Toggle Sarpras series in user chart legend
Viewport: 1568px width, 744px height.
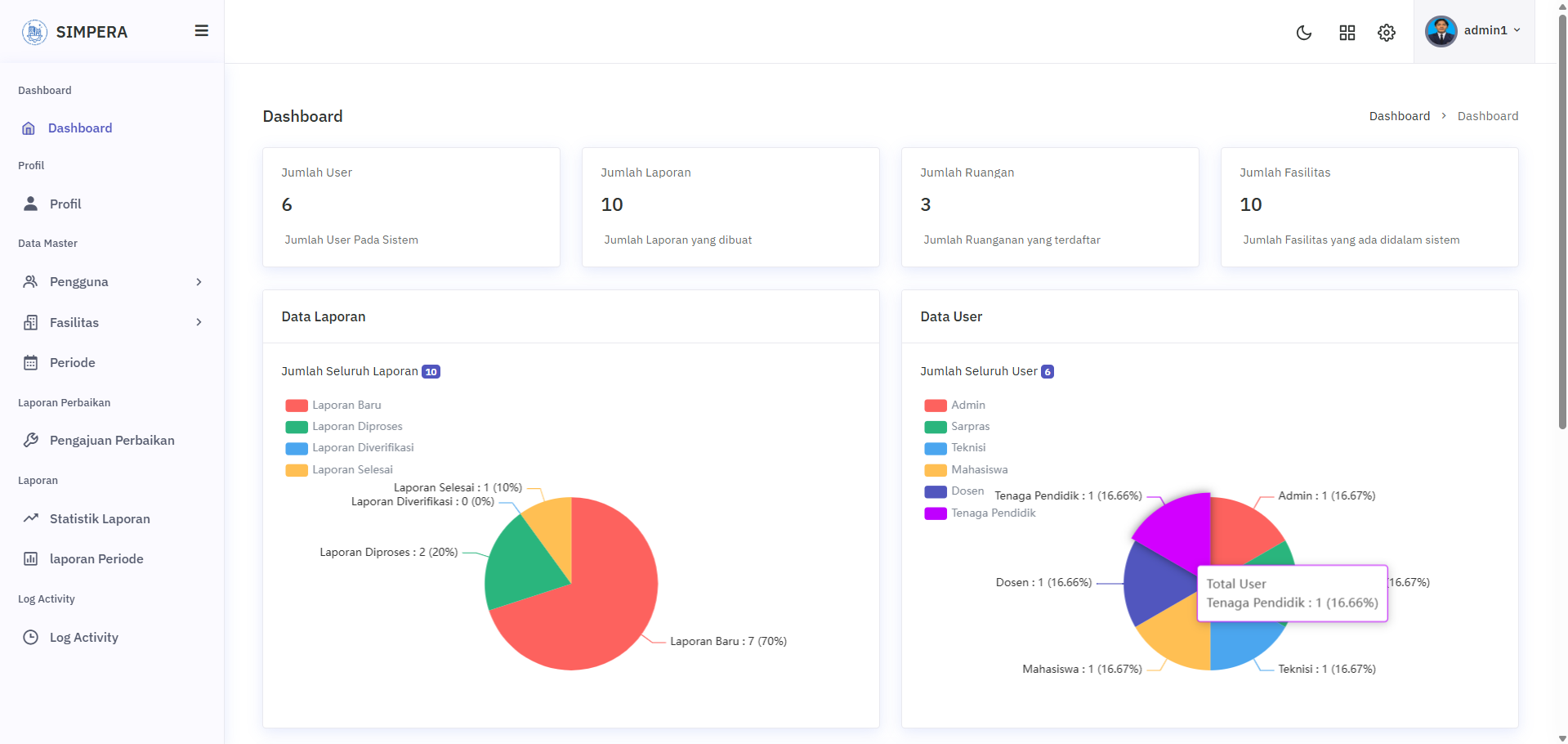(x=957, y=427)
